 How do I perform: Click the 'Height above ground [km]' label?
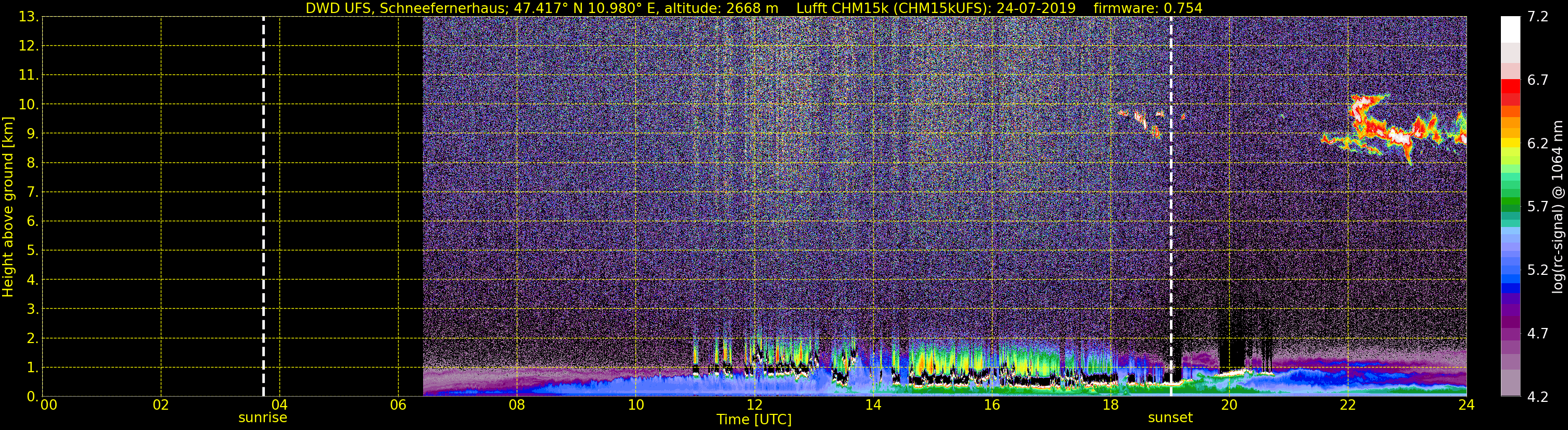pyautogui.click(x=8, y=207)
